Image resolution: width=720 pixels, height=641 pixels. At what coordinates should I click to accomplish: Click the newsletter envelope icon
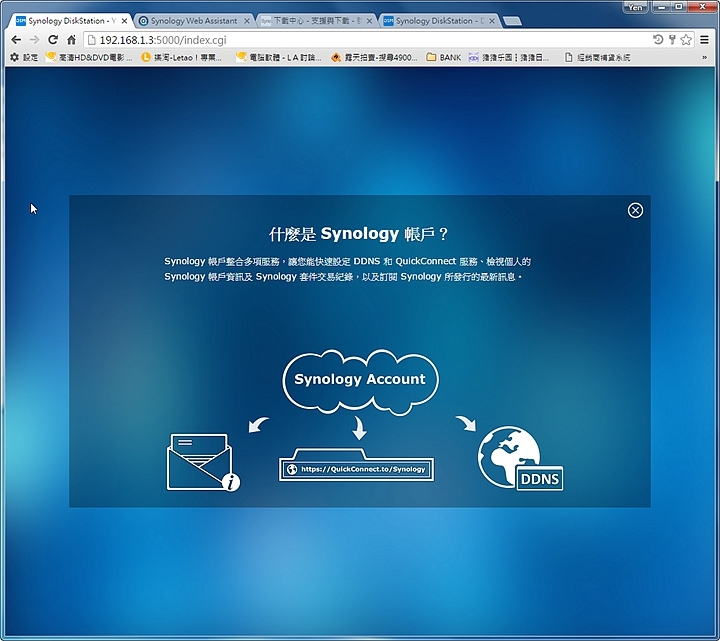click(x=202, y=462)
